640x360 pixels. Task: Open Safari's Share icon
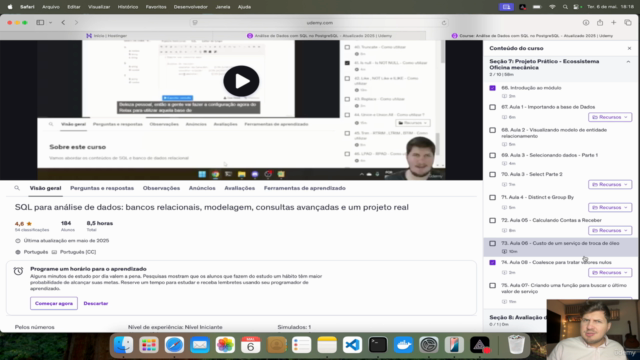tap(600, 23)
